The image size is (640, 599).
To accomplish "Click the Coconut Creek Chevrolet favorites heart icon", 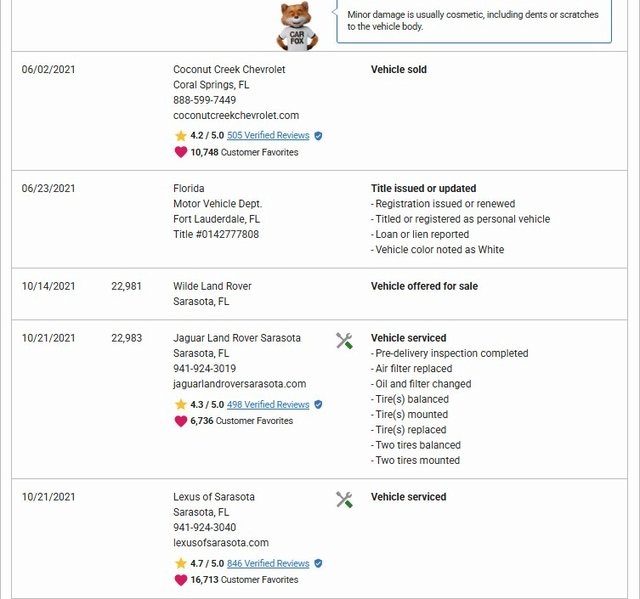I will pyautogui.click(x=181, y=152).
